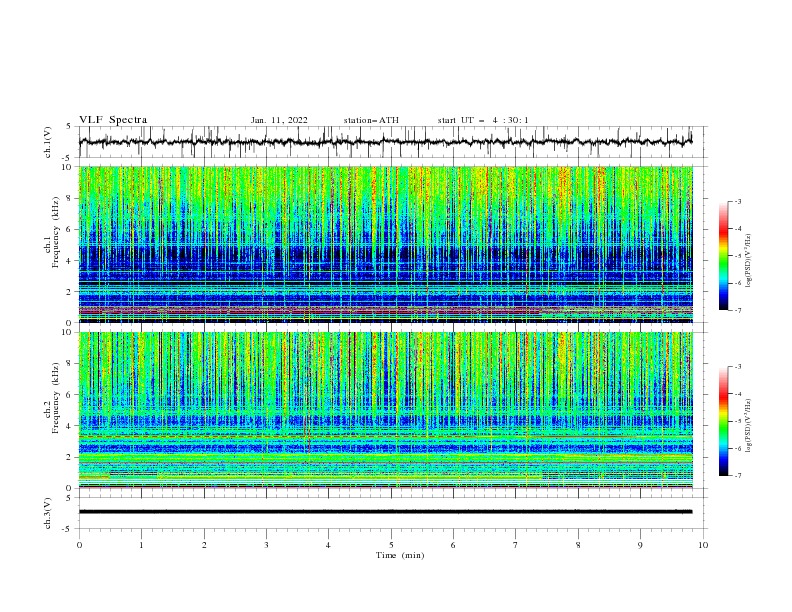This screenshot has width=792, height=612.
Task: Click the '-7' tick on ch.2 color bar
Action: coord(737,475)
